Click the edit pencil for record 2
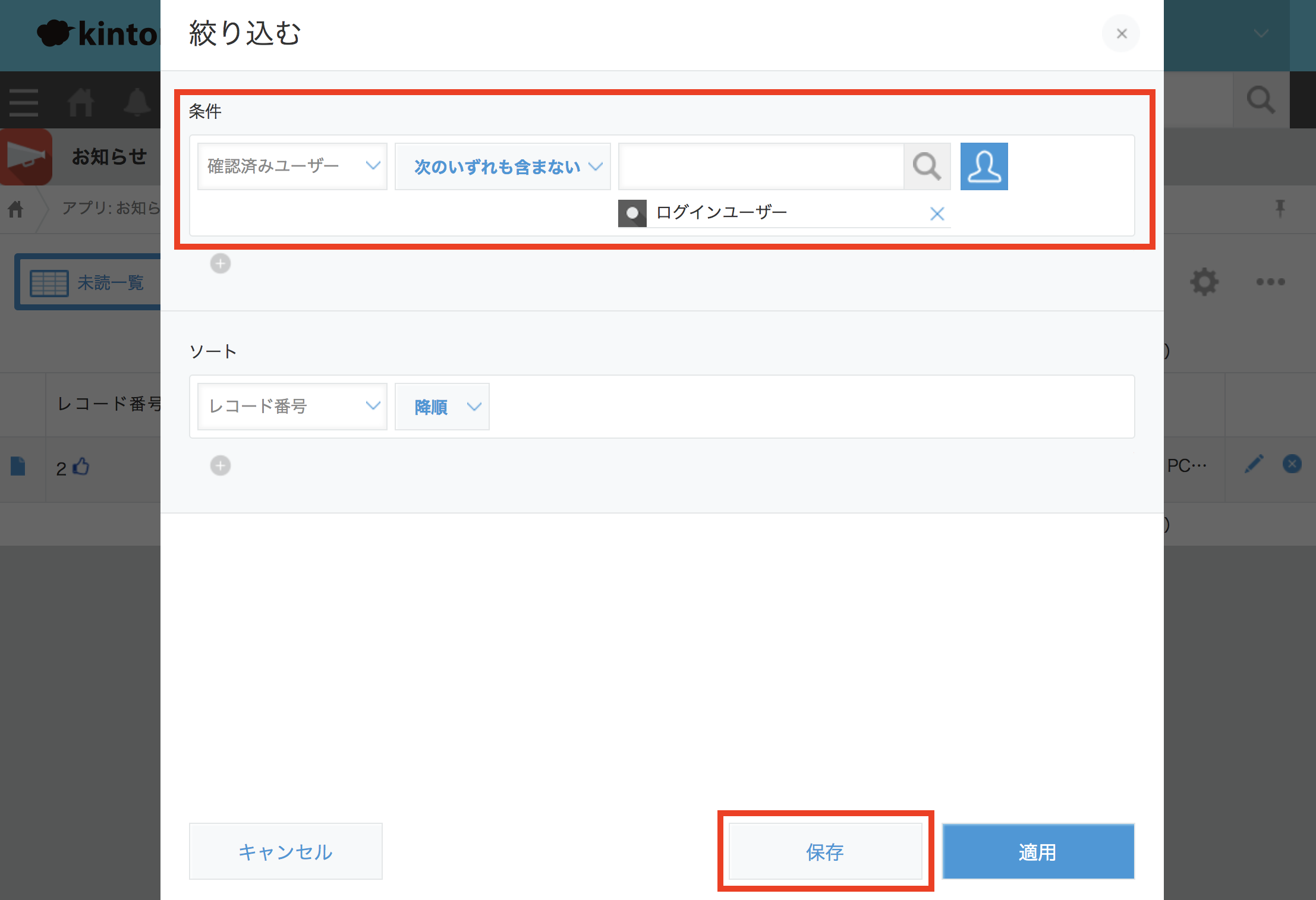This screenshot has width=1316, height=900. pos(1254,464)
